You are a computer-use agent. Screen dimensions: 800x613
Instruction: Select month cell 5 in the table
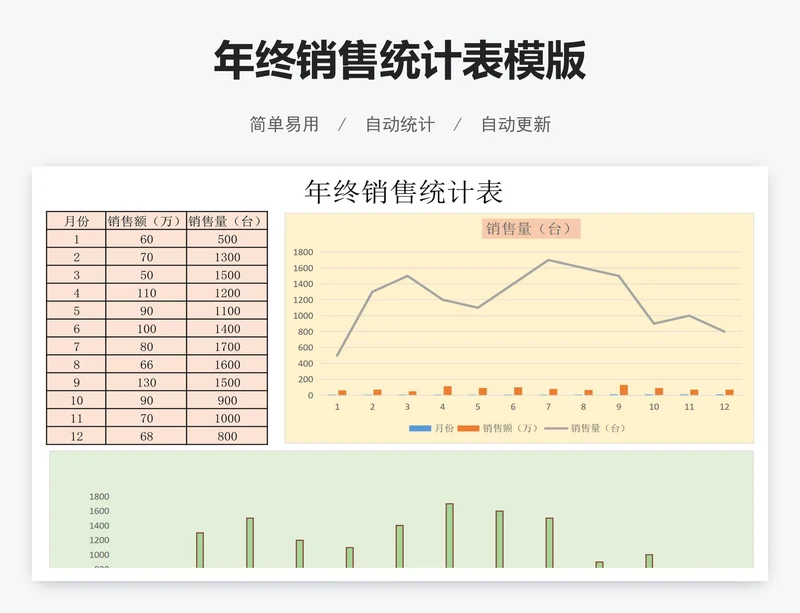(x=76, y=310)
